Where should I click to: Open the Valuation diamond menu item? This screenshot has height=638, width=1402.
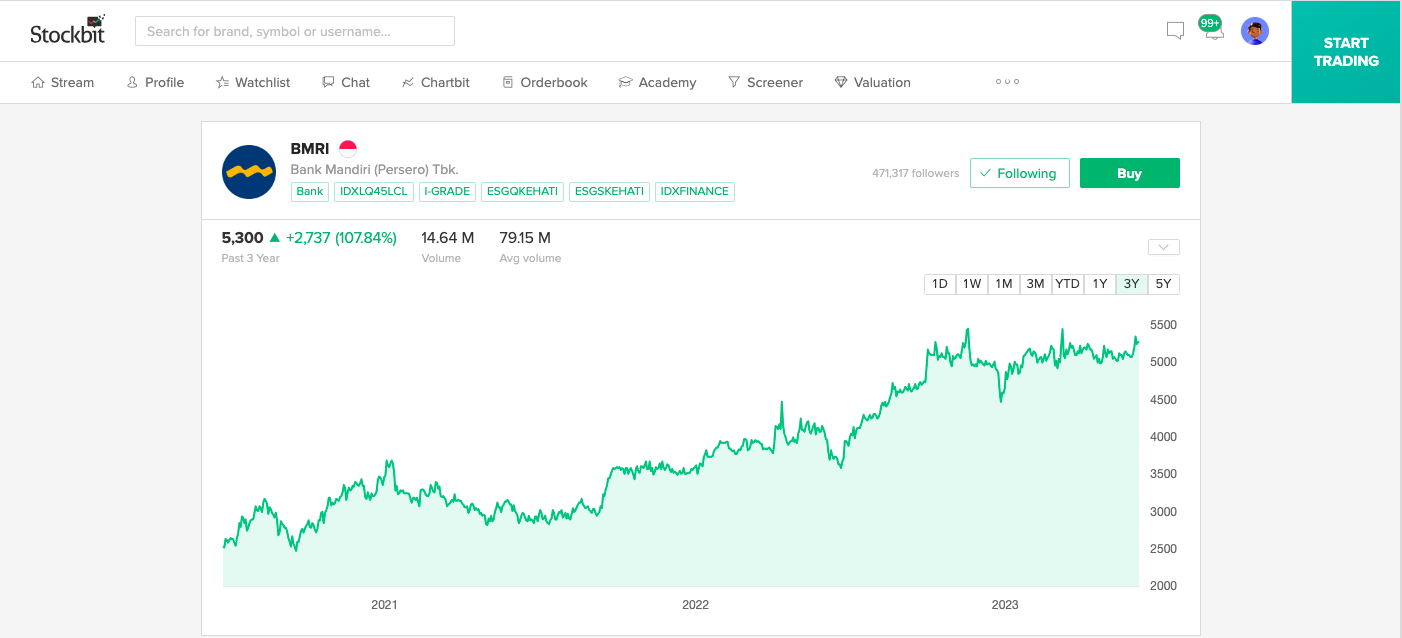872,82
